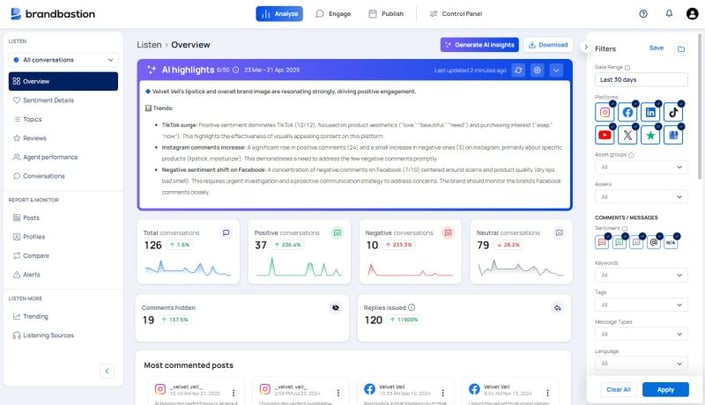Open the Alerts page
The height and width of the screenshot is (405, 705).
(27, 274)
